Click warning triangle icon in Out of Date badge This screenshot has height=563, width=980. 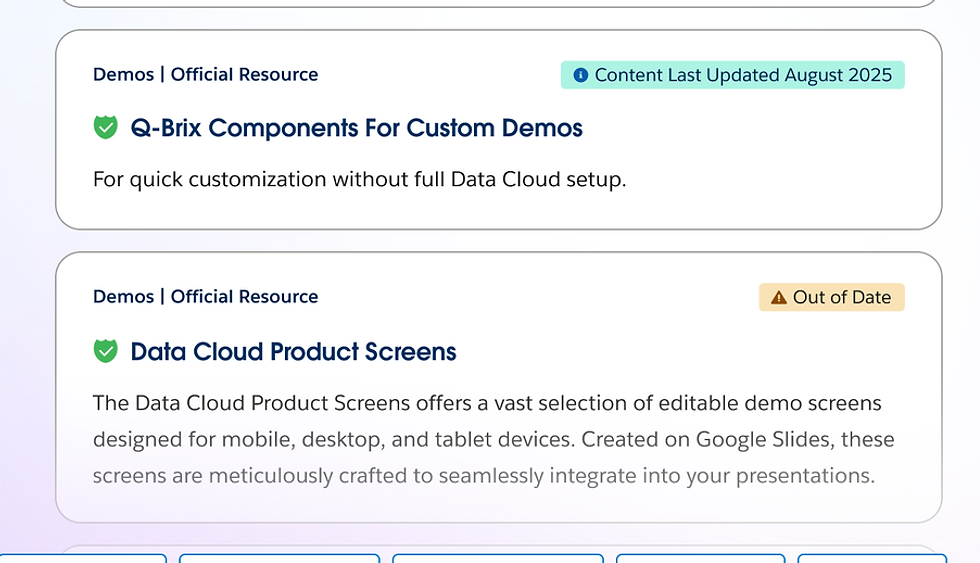coord(779,297)
